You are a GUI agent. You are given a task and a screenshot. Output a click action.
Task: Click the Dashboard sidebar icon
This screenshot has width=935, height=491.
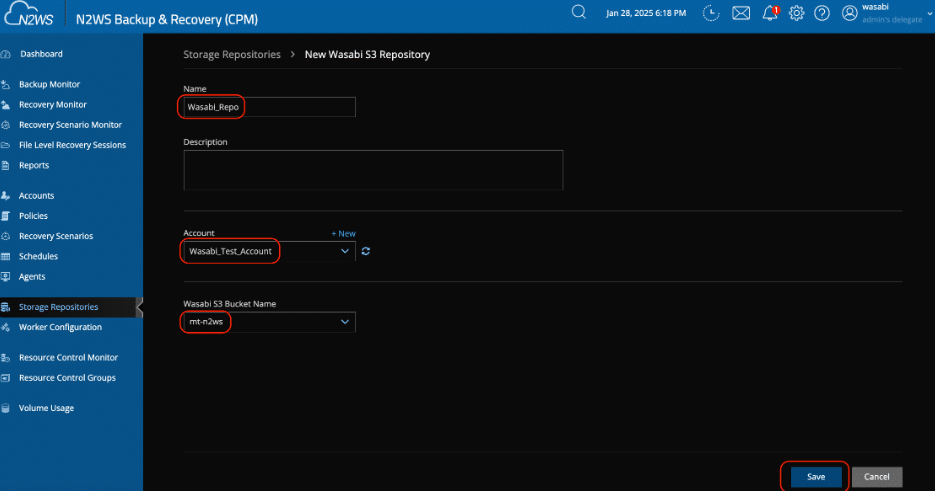[6, 54]
